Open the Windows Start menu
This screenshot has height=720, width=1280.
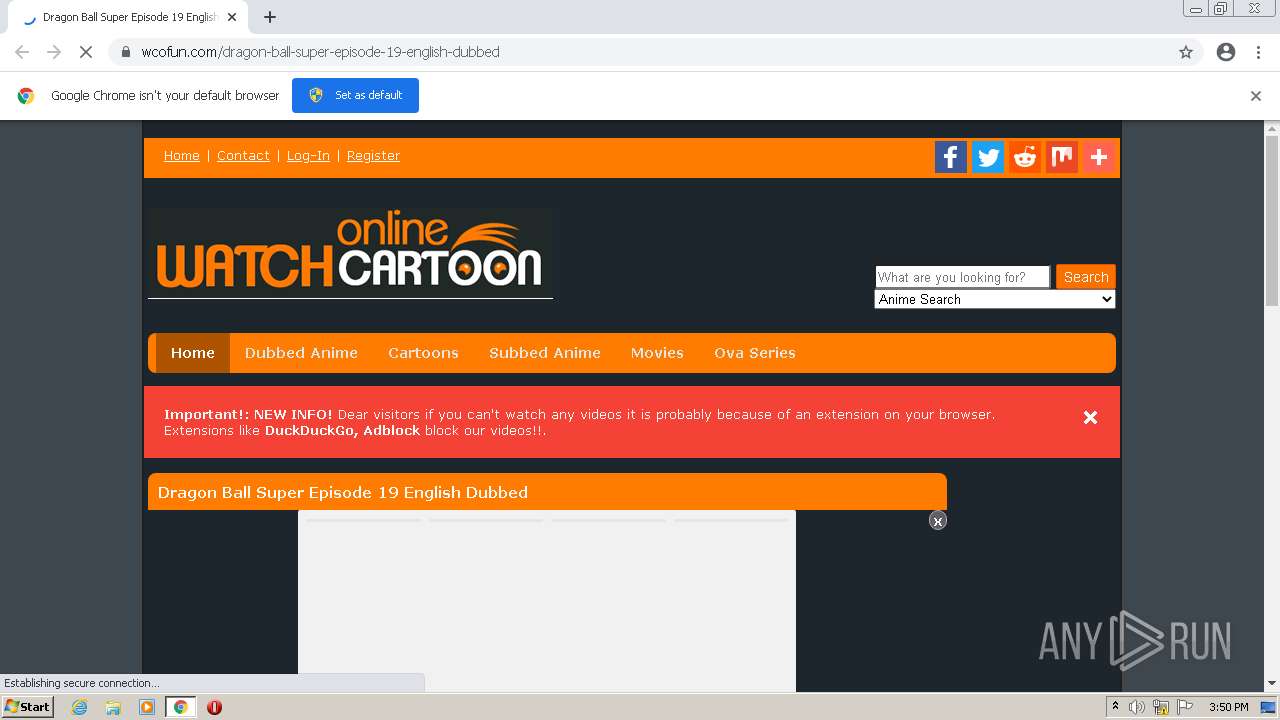(27, 707)
